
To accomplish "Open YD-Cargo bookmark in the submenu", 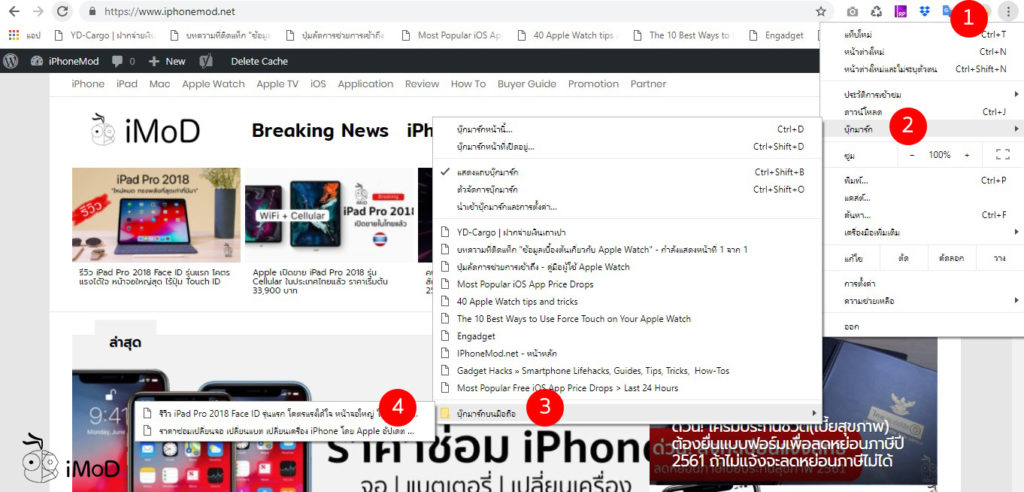I will pos(627,232).
